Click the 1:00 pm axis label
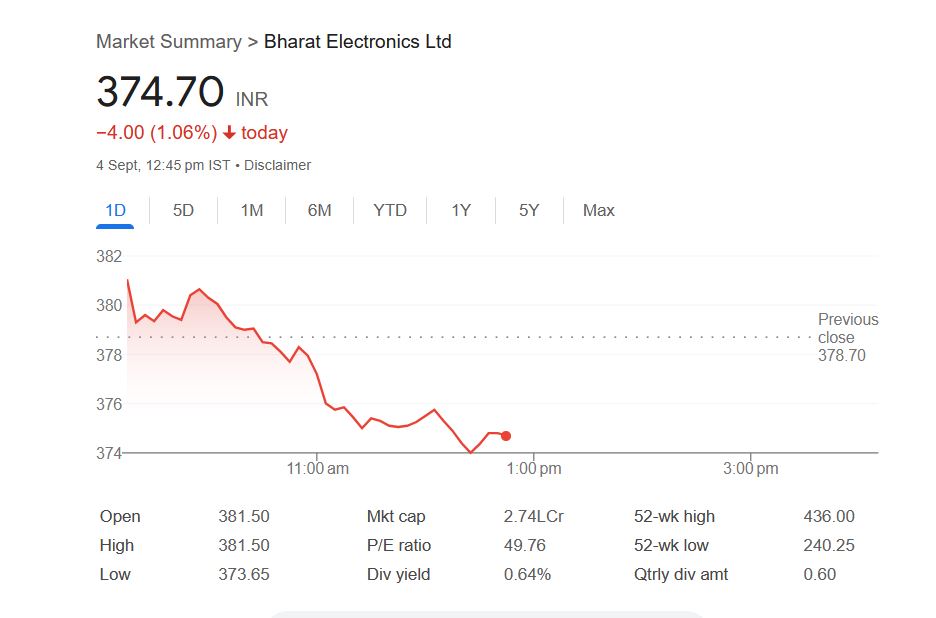936x618 pixels. 534,468
